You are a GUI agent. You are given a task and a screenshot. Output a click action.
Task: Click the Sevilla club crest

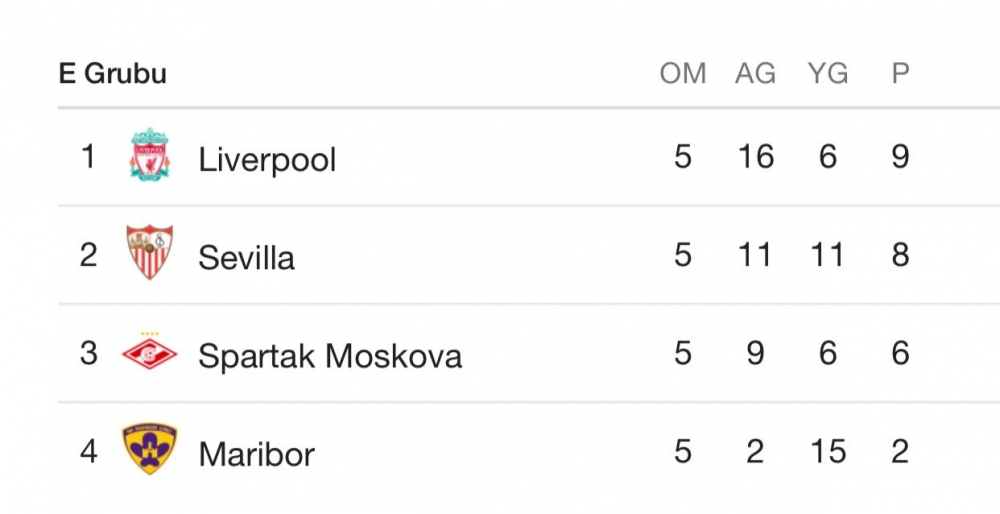click(150, 253)
